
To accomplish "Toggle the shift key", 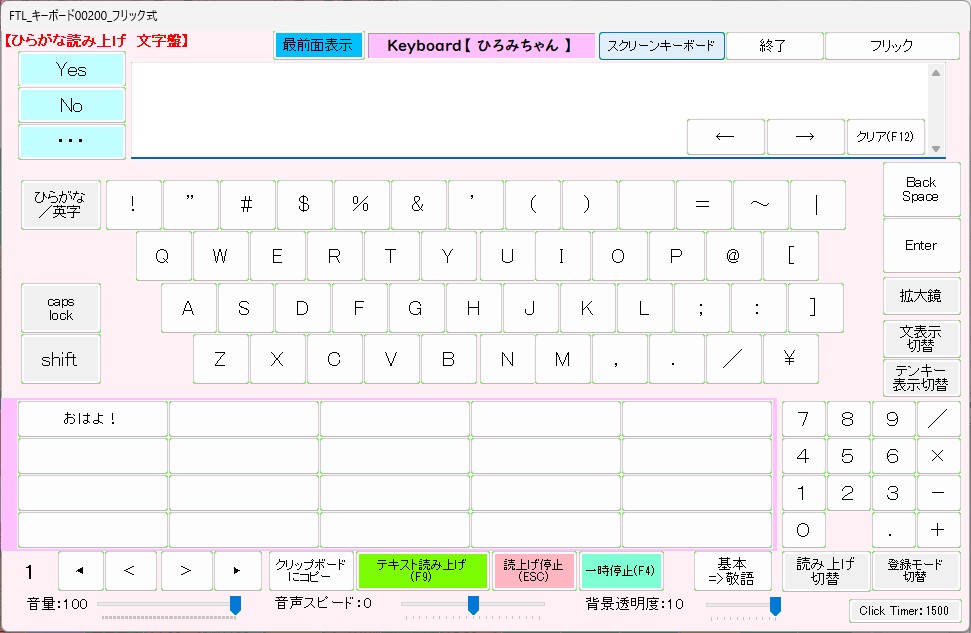I will point(61,360).
